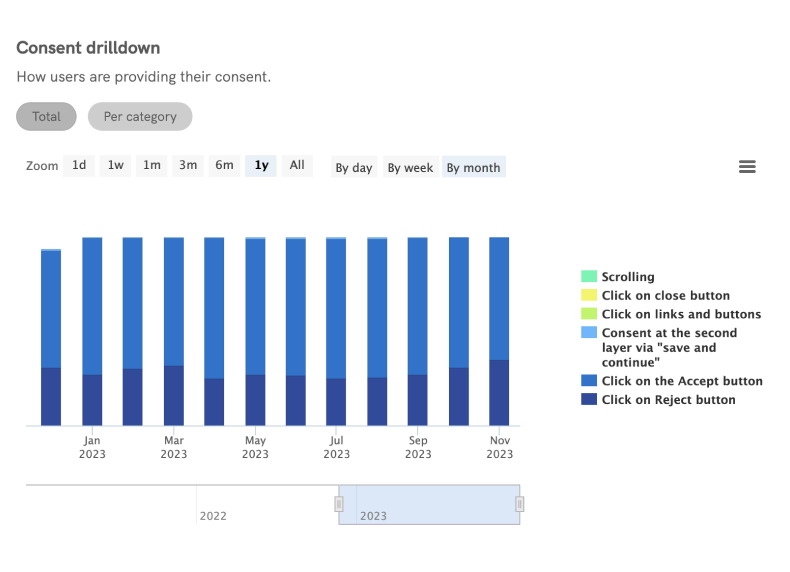790x572 pixels.
Task: Show All time zoom range
Action: (297, 166)
